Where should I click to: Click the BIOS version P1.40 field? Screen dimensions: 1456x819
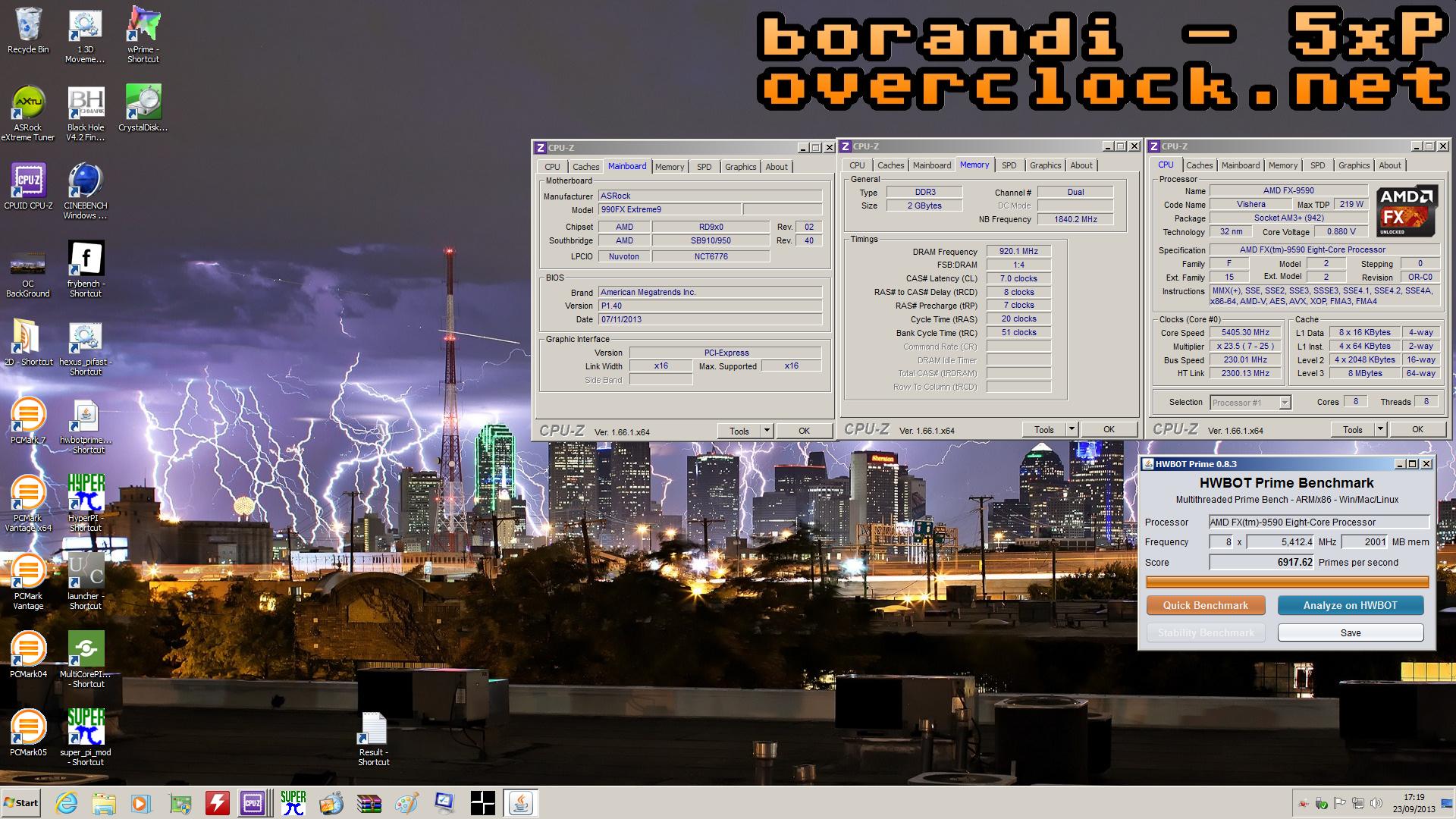710,306
